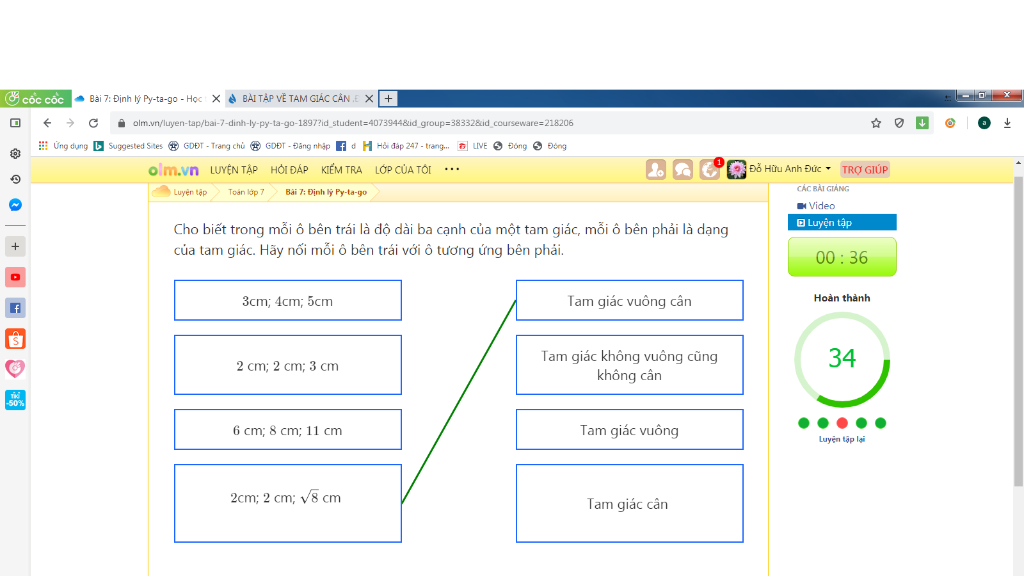Open YouTube icon in sidebar
This screenshot has width=1024, height=576.
[x=15, y=277]
